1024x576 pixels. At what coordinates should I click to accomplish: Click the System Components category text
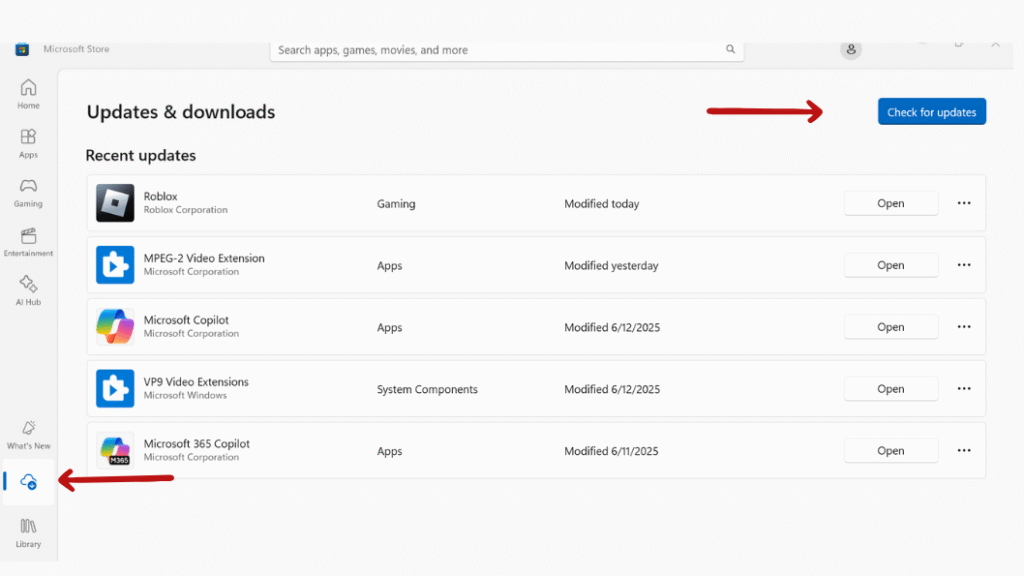[427, 389]
